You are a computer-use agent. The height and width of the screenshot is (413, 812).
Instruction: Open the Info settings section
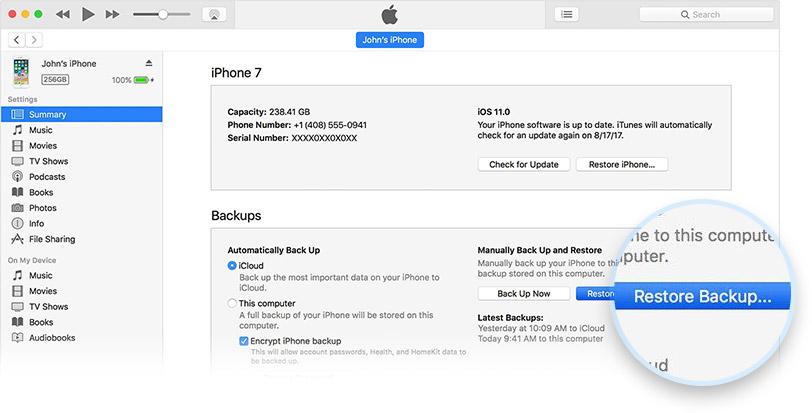[81, 223]
